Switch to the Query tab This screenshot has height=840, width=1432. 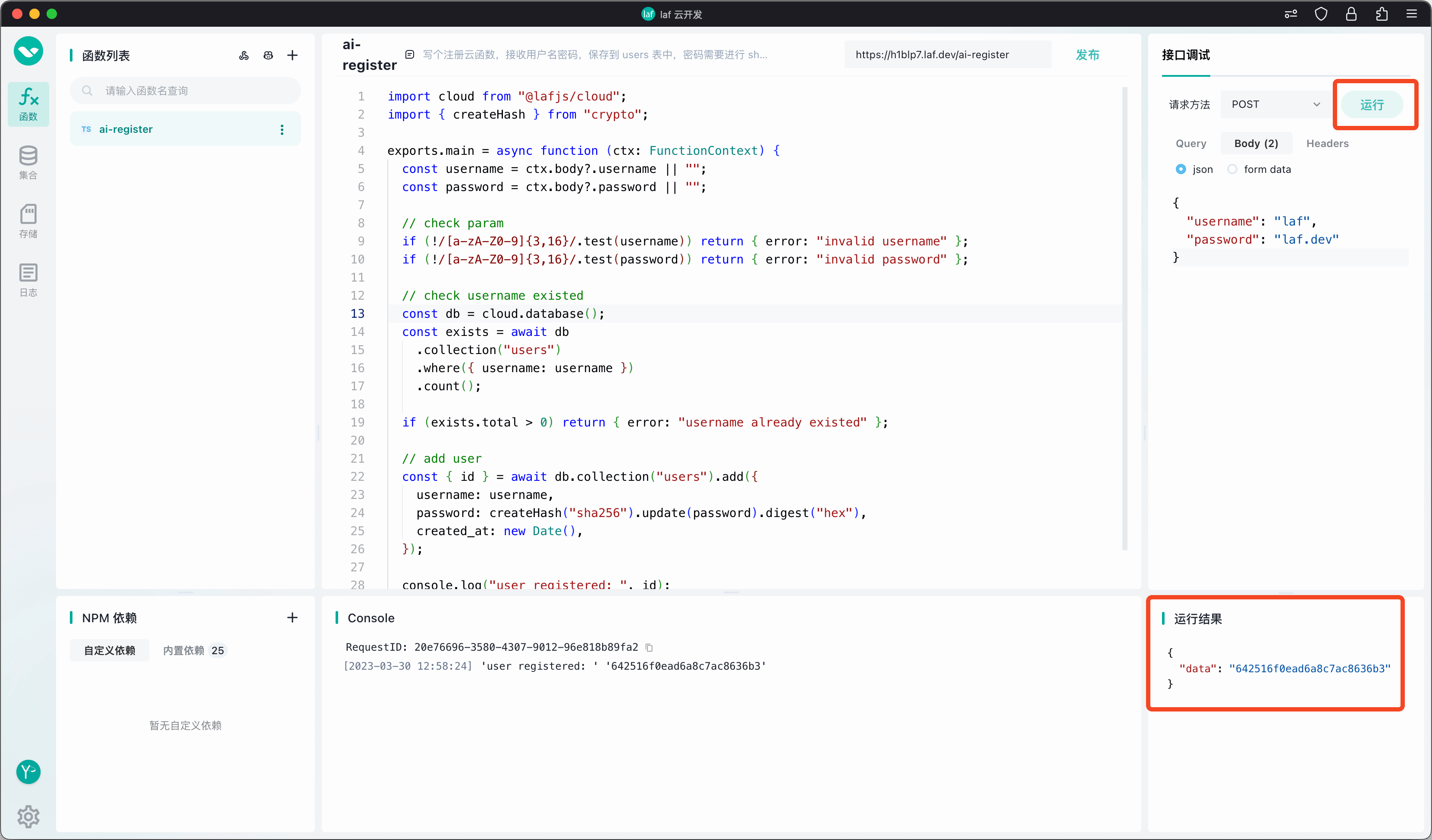pyautogui.click(x=1190, y=143)
